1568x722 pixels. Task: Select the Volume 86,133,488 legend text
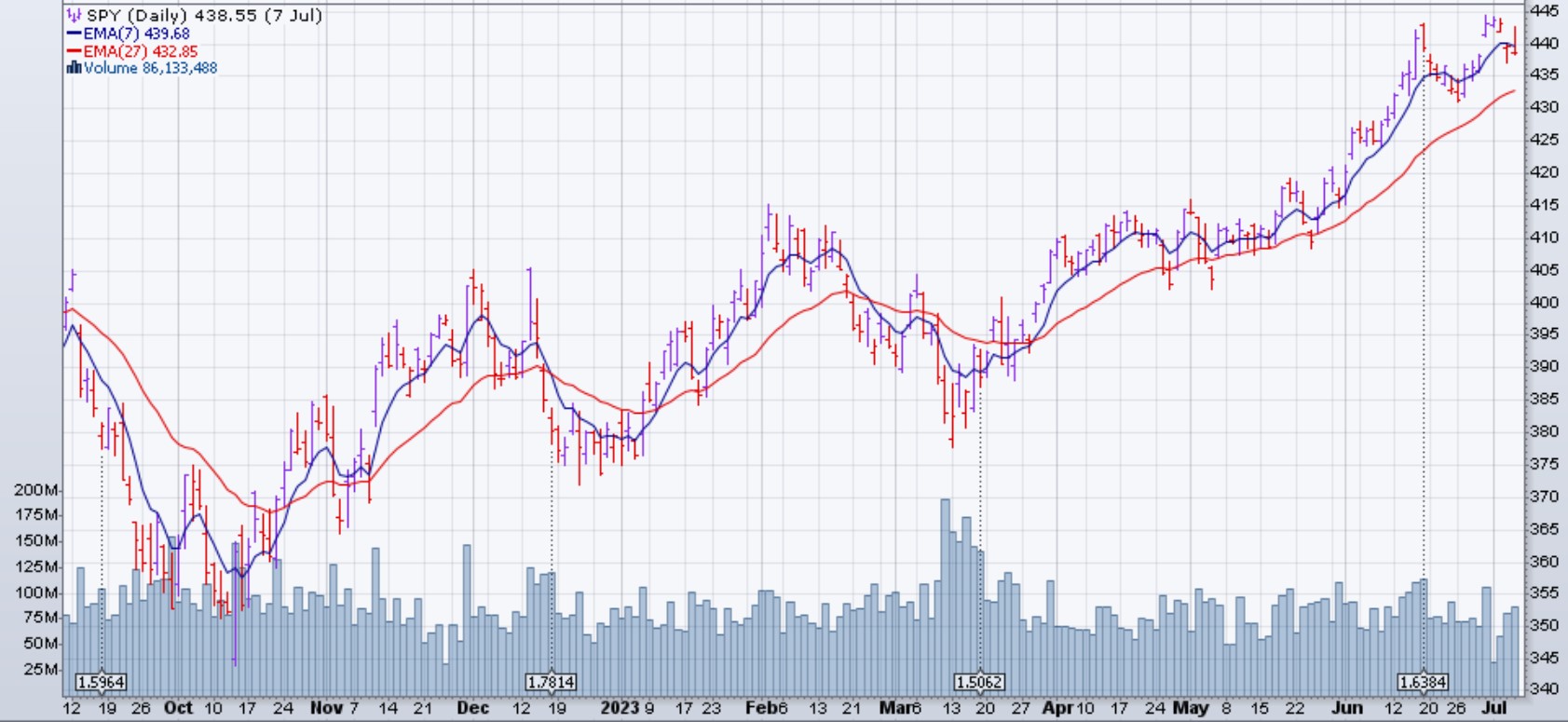(150, 68)
